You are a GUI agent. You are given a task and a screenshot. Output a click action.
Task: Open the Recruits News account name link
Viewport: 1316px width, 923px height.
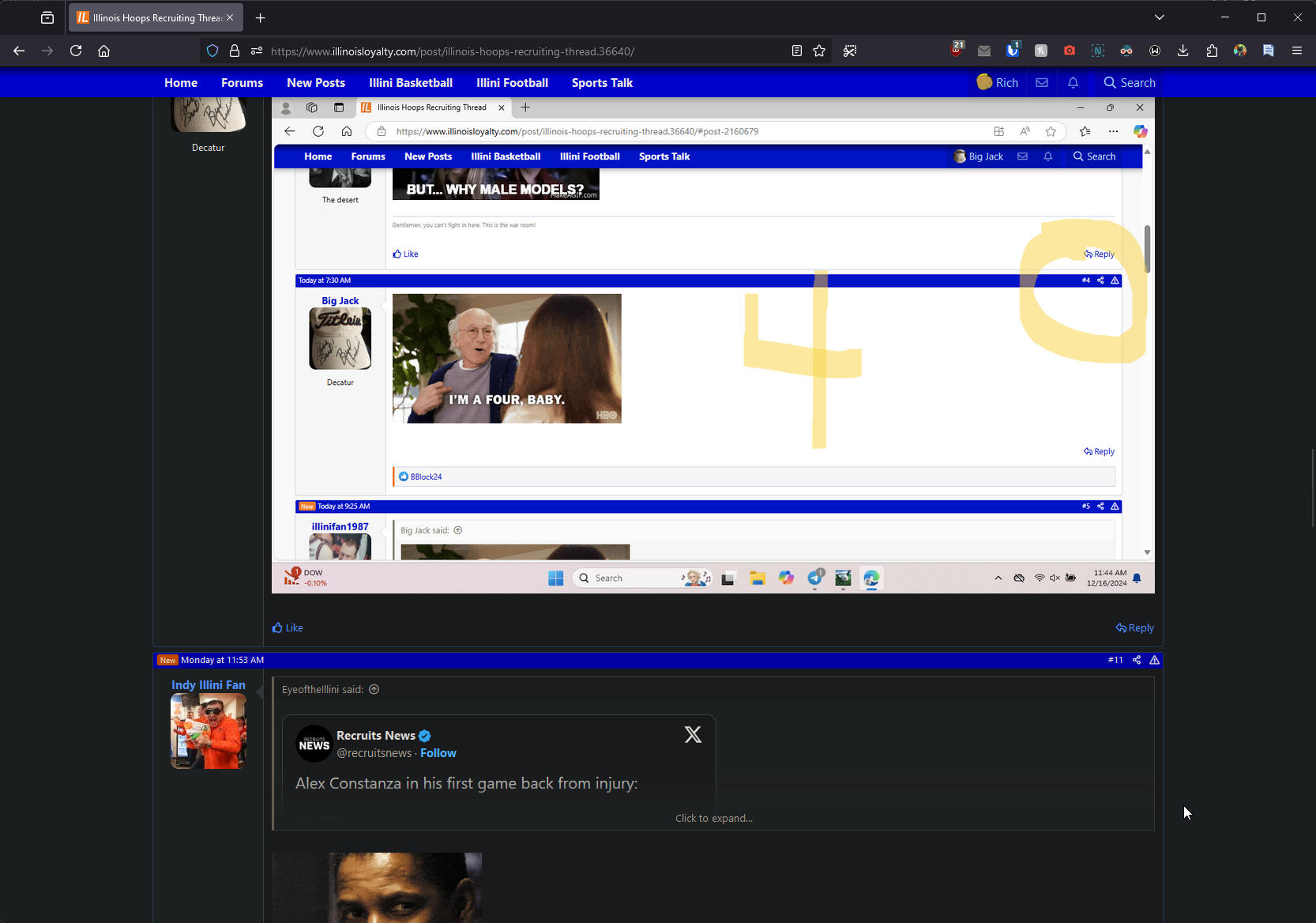click(376, 736)
